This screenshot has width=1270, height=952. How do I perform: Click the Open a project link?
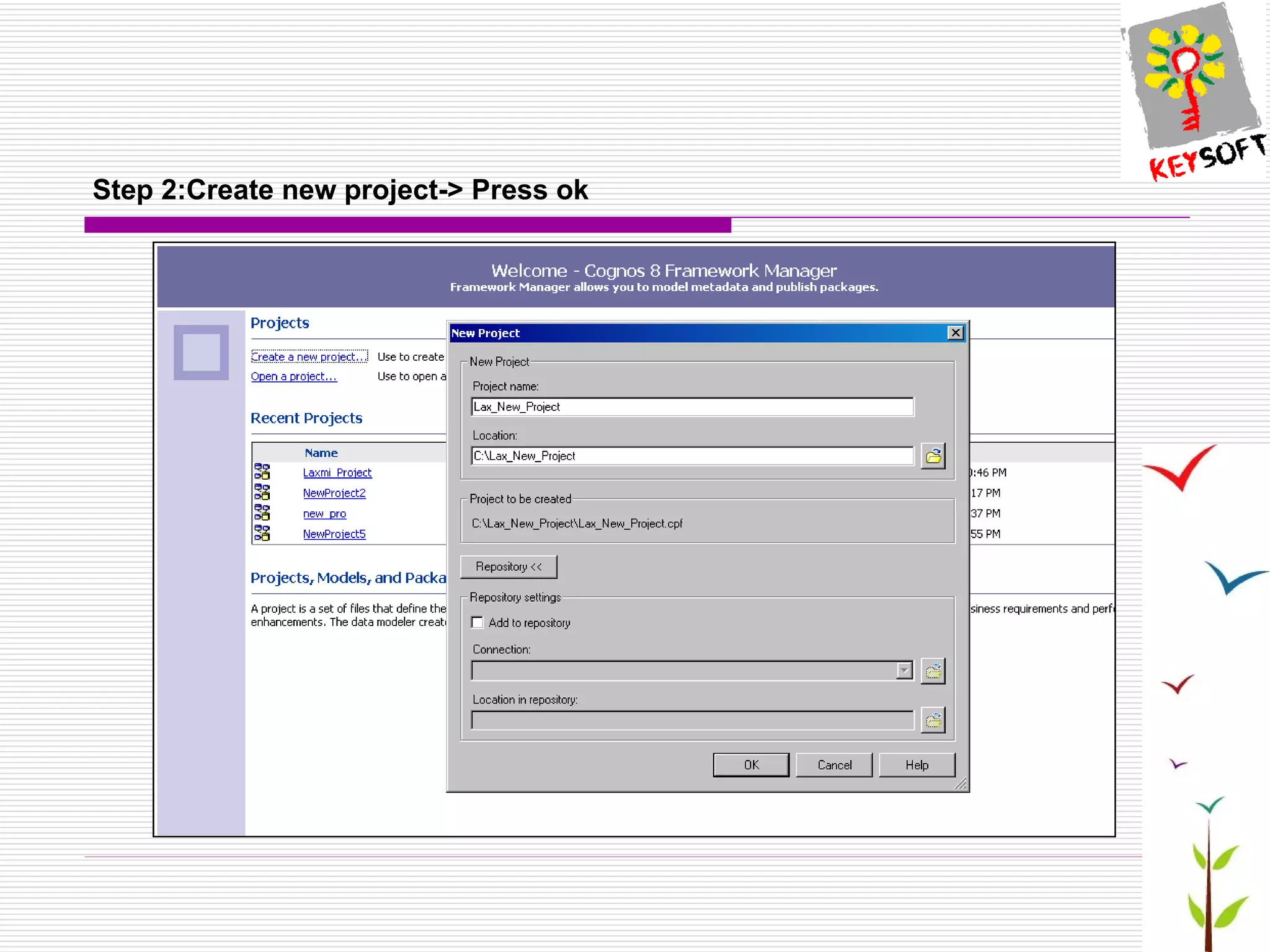(x=294, y=376)
